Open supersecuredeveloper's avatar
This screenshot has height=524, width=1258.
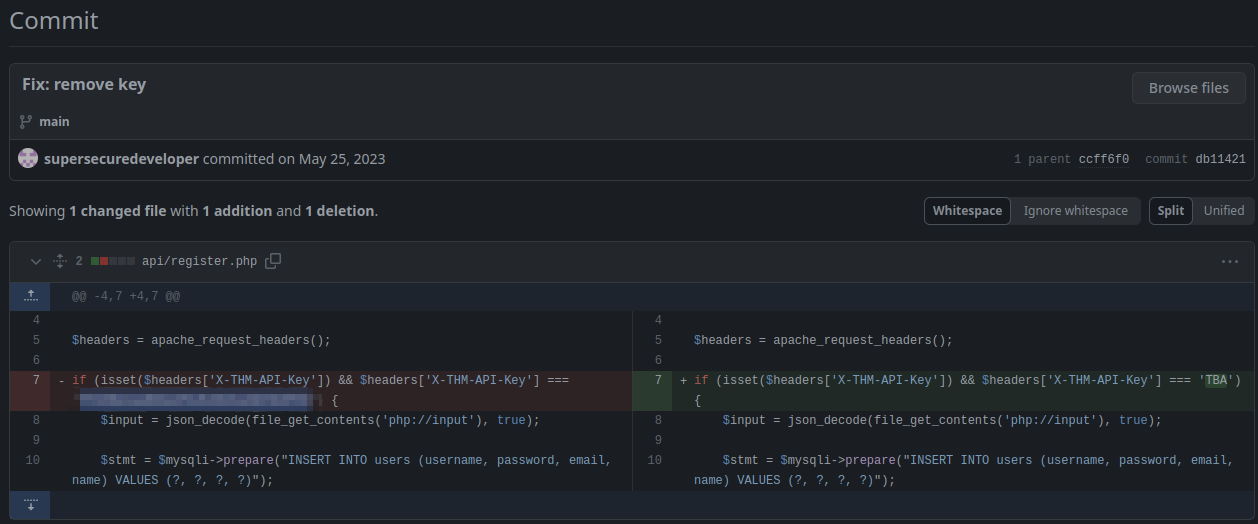(28, 158)
